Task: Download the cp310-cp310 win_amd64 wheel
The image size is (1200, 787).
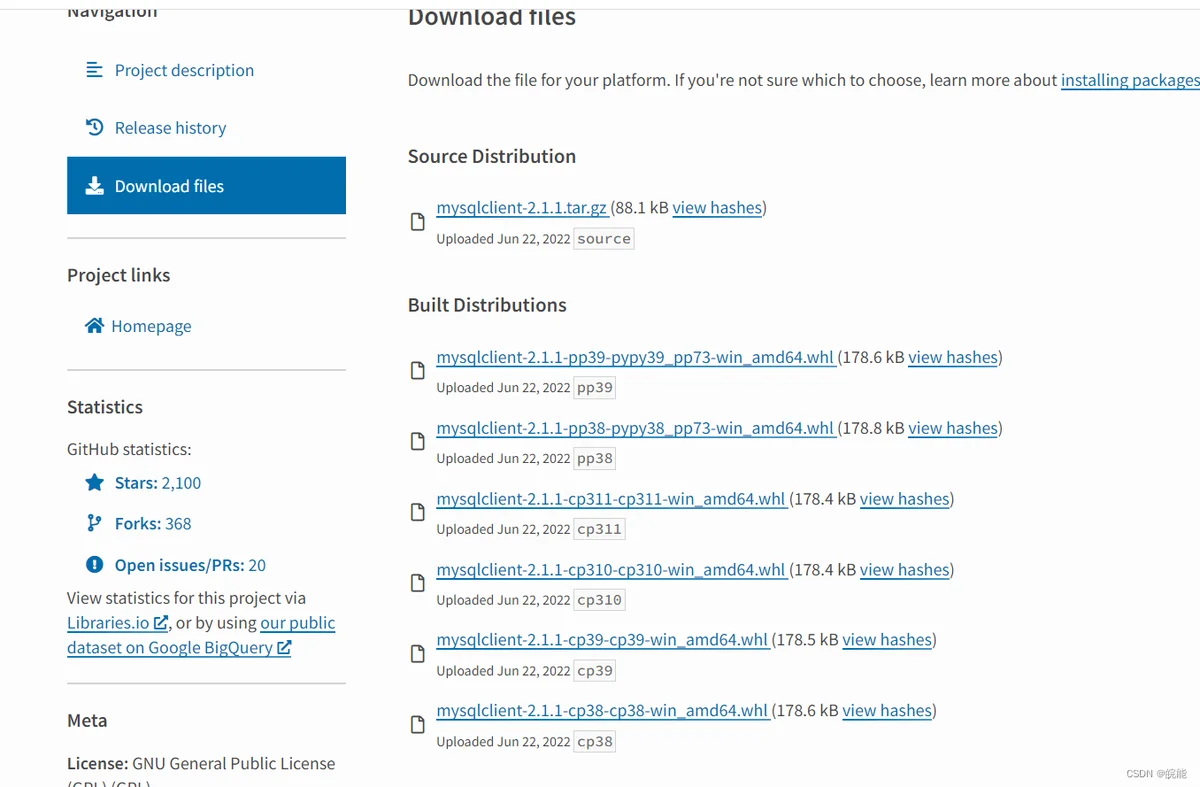Action: (611, 570)
